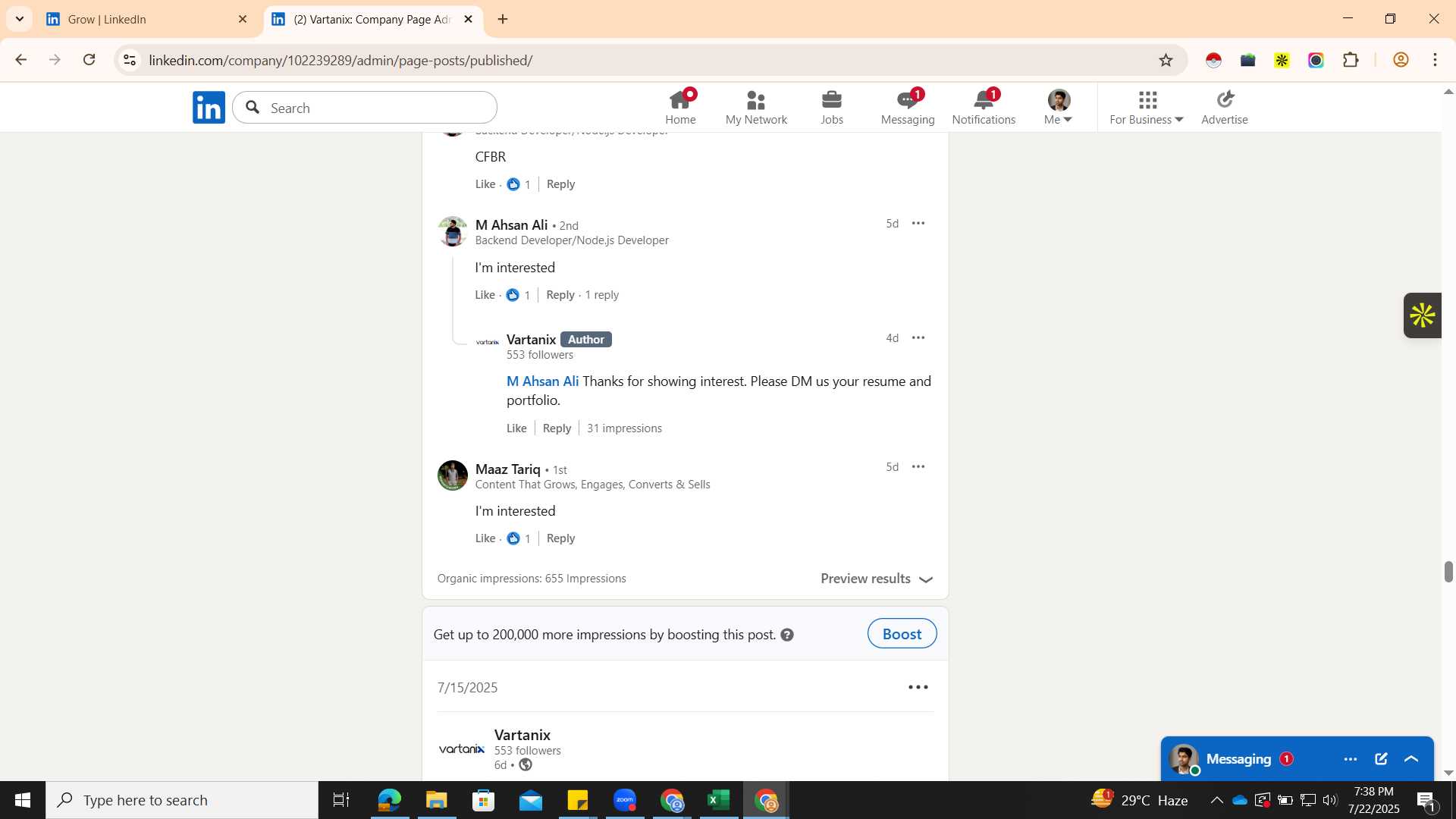Click the yellow asterisk side widget
The height and width of the screenshot is (819, 1456).
coord(1422,315)
